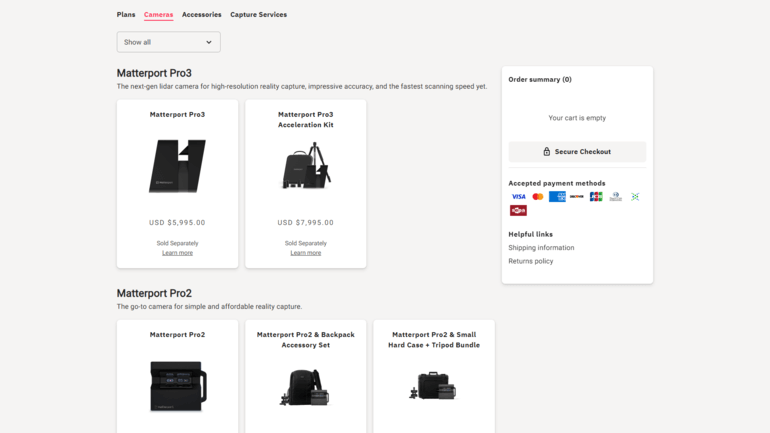Click the dark red payment card icon
Viewport: 770px width, 433px height.
tap(518, 211)
